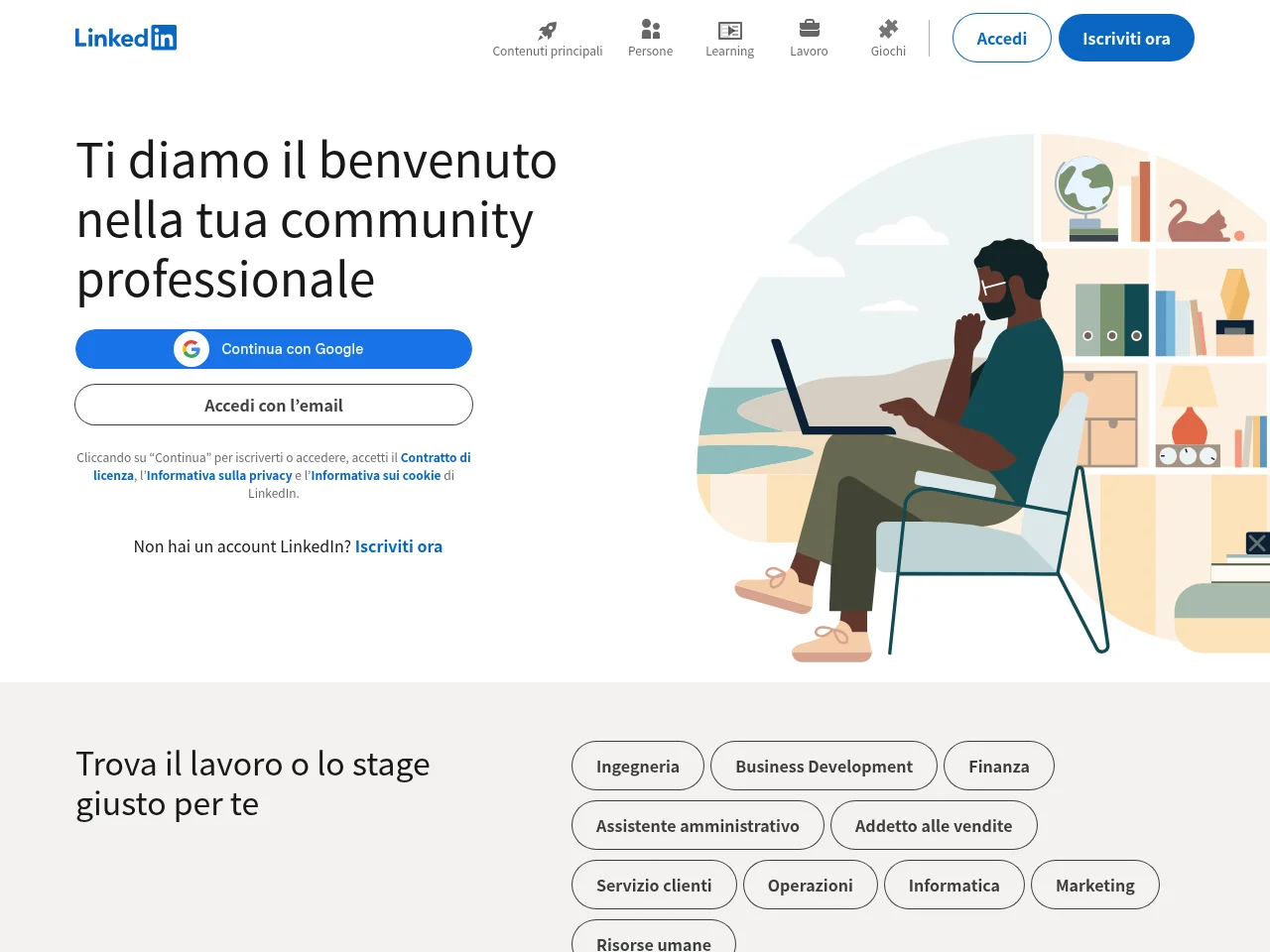
Task: Select Addetto alle vendite job category
Action: [x=934, y=825]
